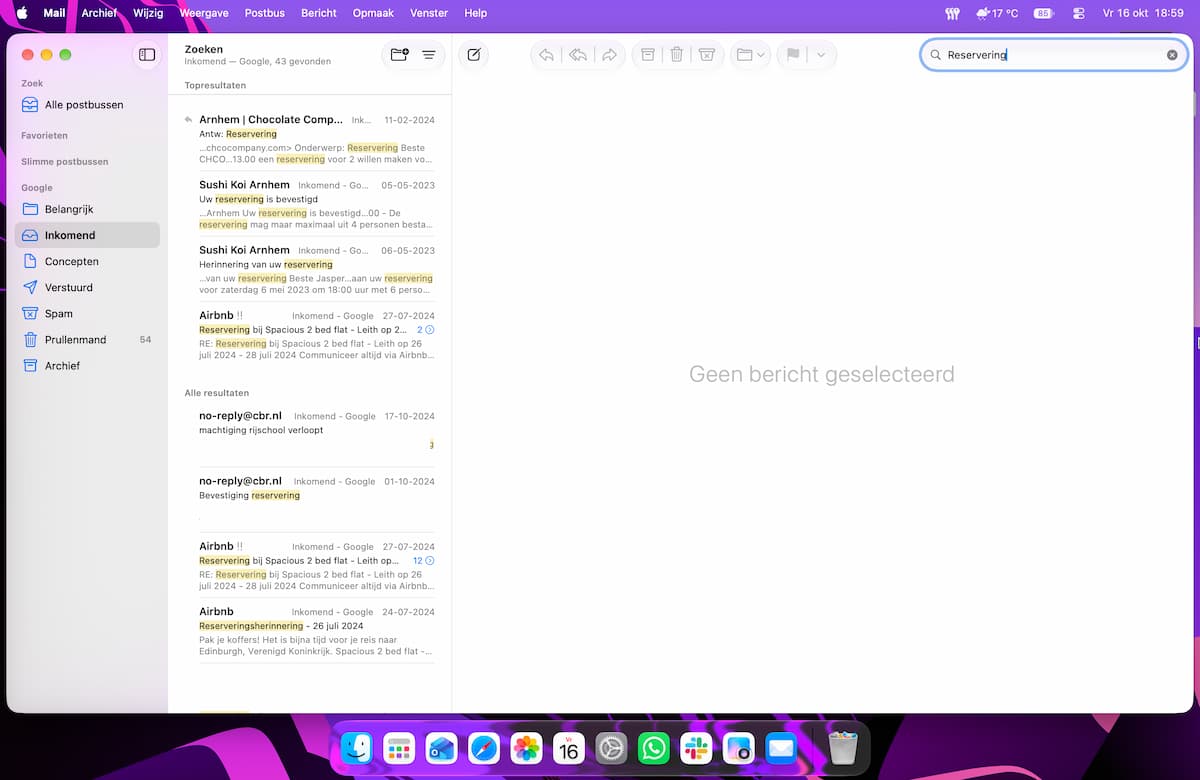Viewport: 1200px width, 780px height.
Task: Open System Settings from the Dock
Action: [x=611, y=748]
